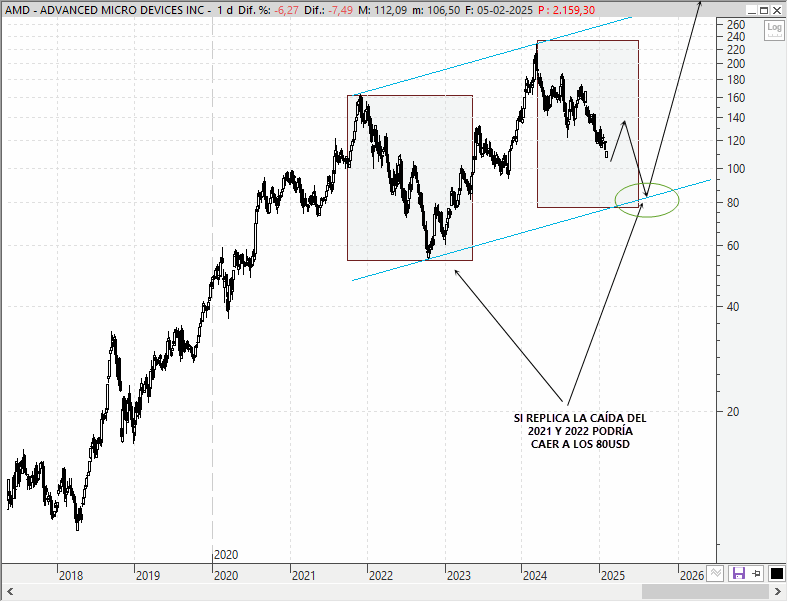This screenshot has height=602, width=788.
Task: Click the 40 price scale label
Action: click(x=733, y=306)
